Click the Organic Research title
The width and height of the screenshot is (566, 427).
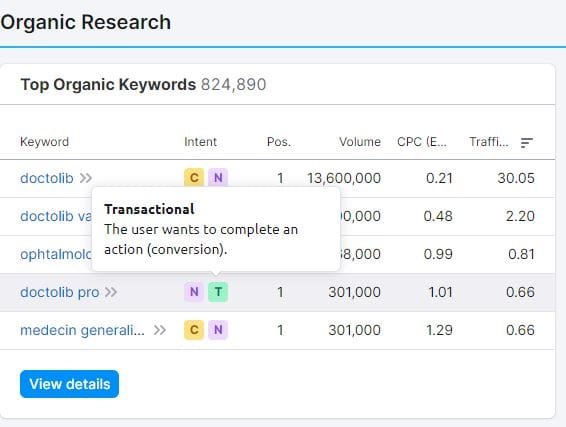pyautogui.click(x=86, y=22)
